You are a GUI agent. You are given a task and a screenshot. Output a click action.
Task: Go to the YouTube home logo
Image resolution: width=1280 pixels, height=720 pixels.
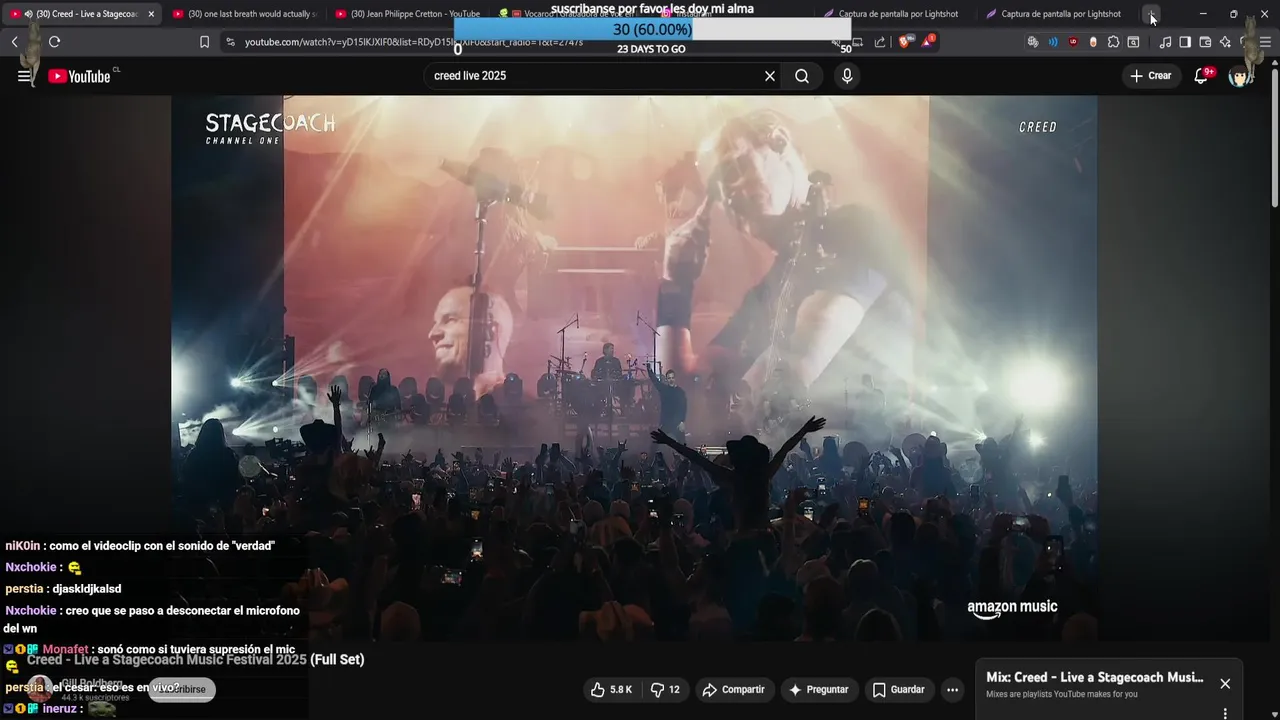tap(79, 76)
